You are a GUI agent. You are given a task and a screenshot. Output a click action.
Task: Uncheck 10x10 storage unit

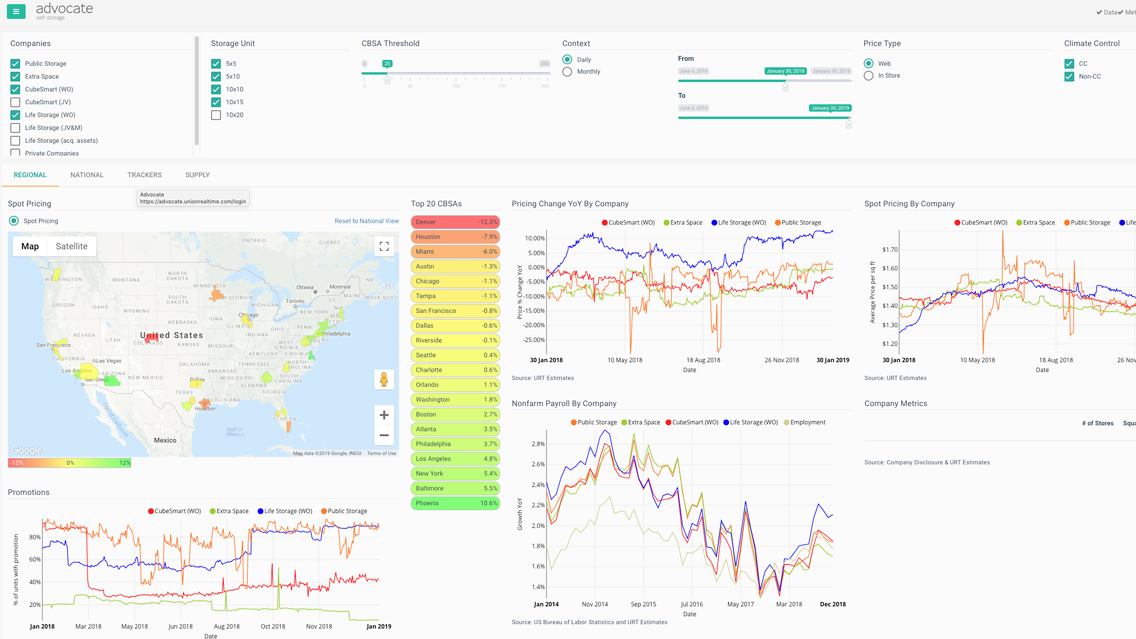click(x=216, y=89)
